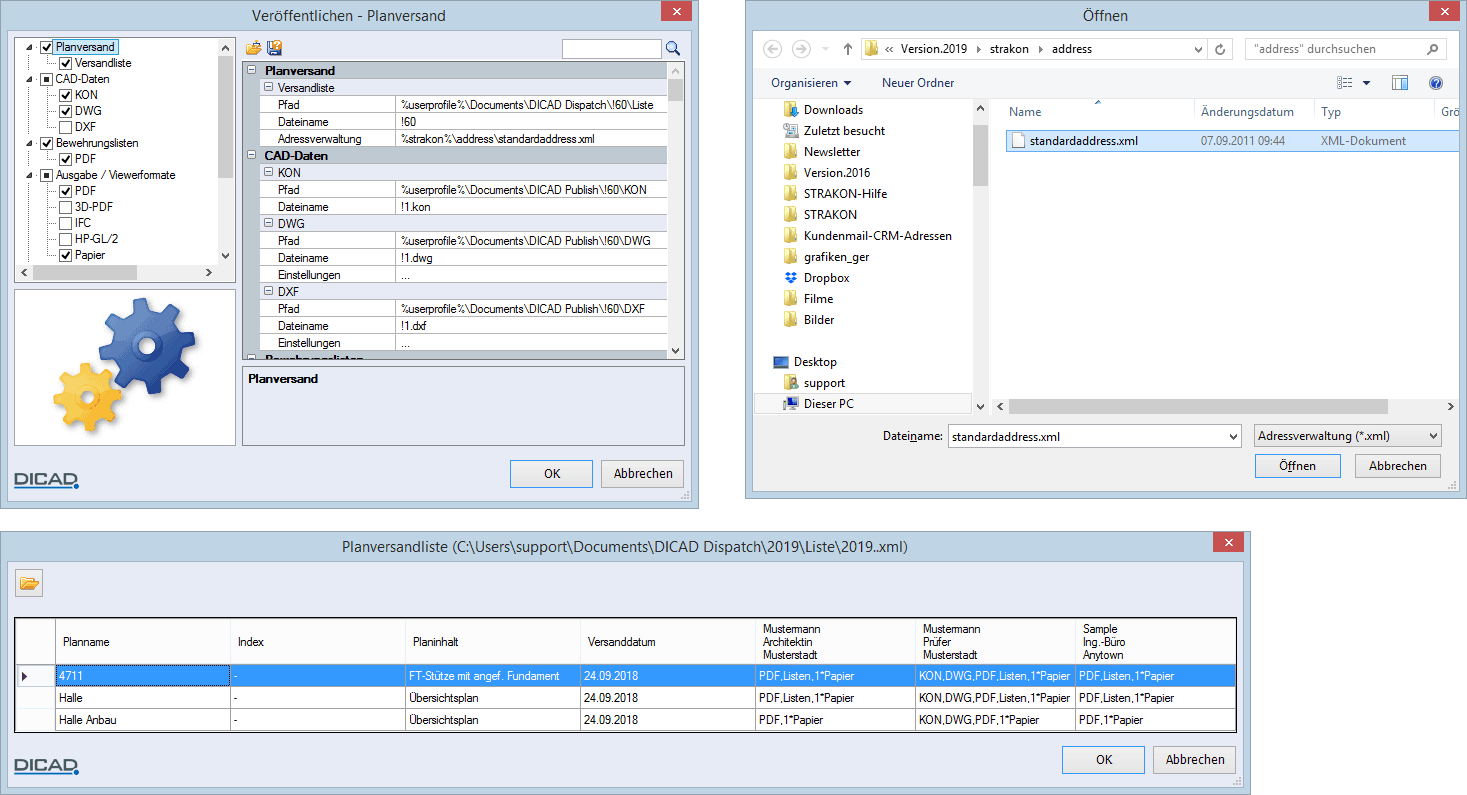Toggle the Planversand checkbox in the tree
The image size is (1467, 795).
(47, 47)
